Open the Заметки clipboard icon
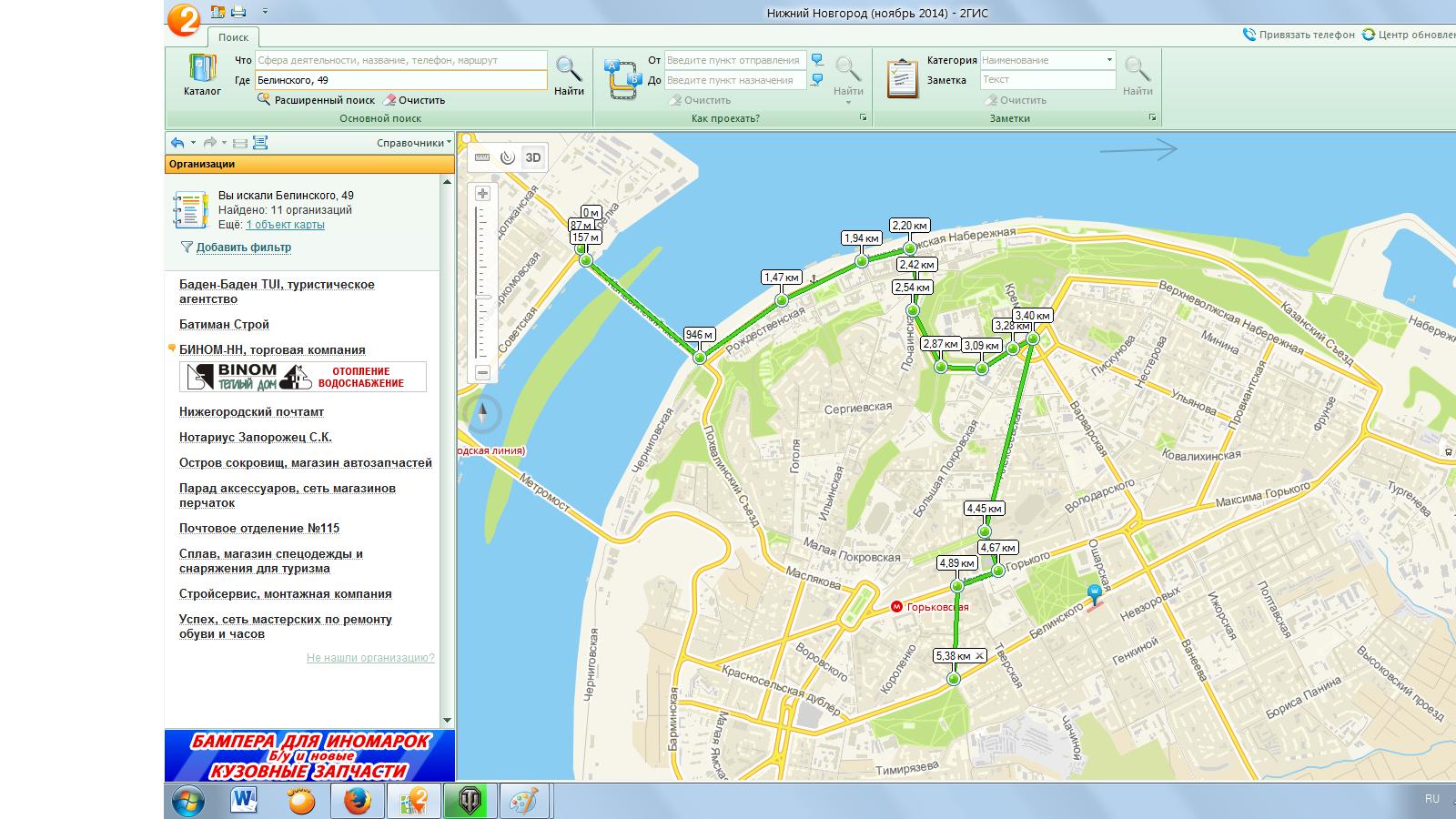 point(903,78)
